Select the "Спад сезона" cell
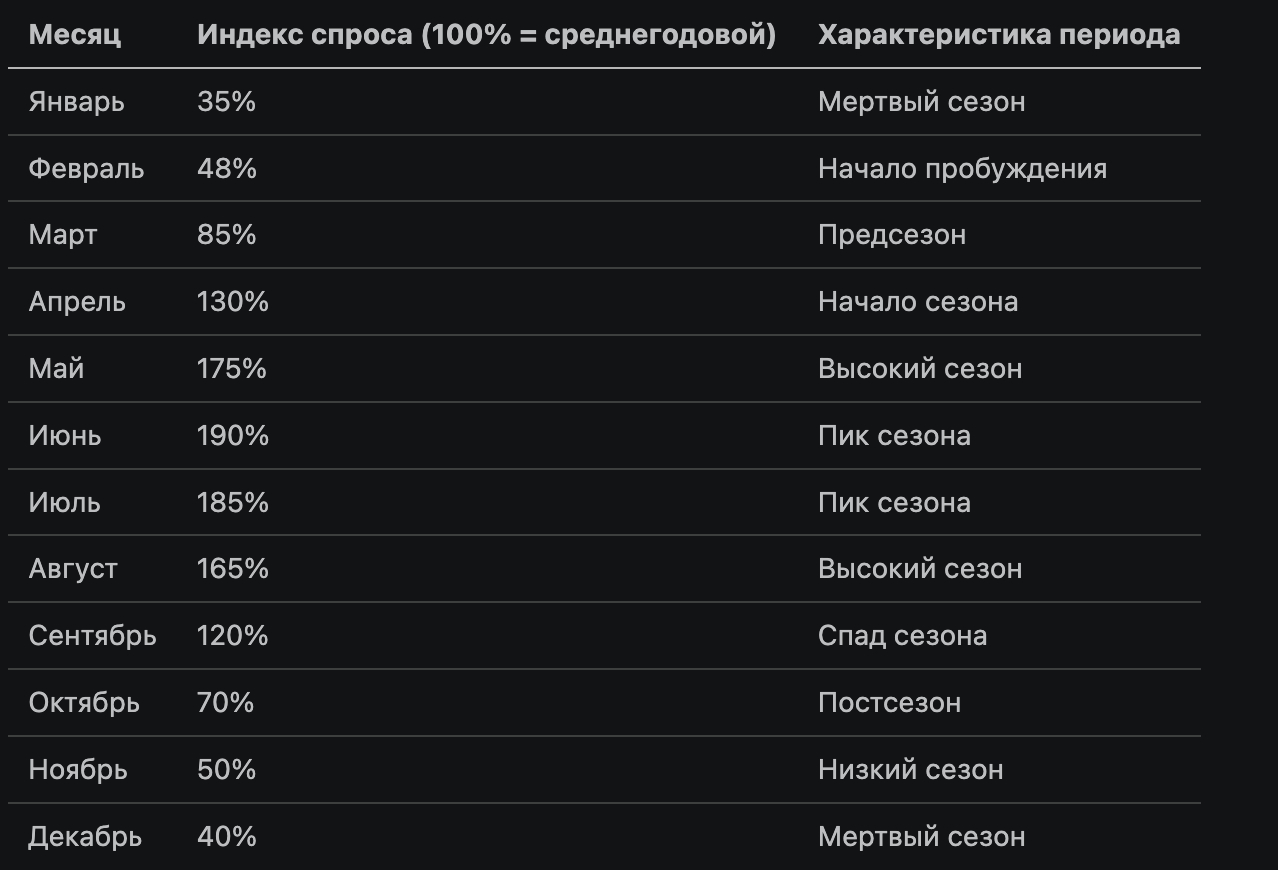 [902, 636]
